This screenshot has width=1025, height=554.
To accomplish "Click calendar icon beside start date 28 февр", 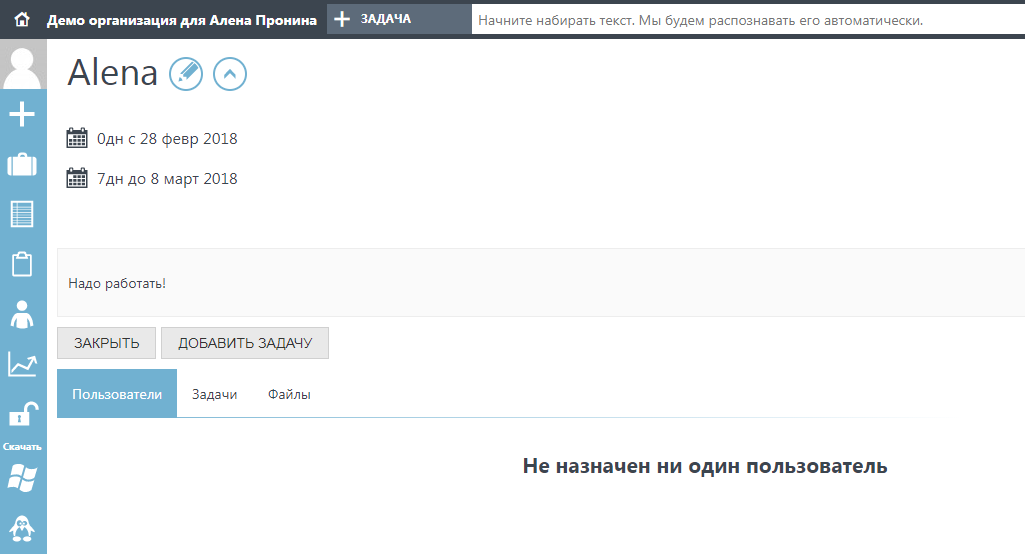I will [77, 138].
